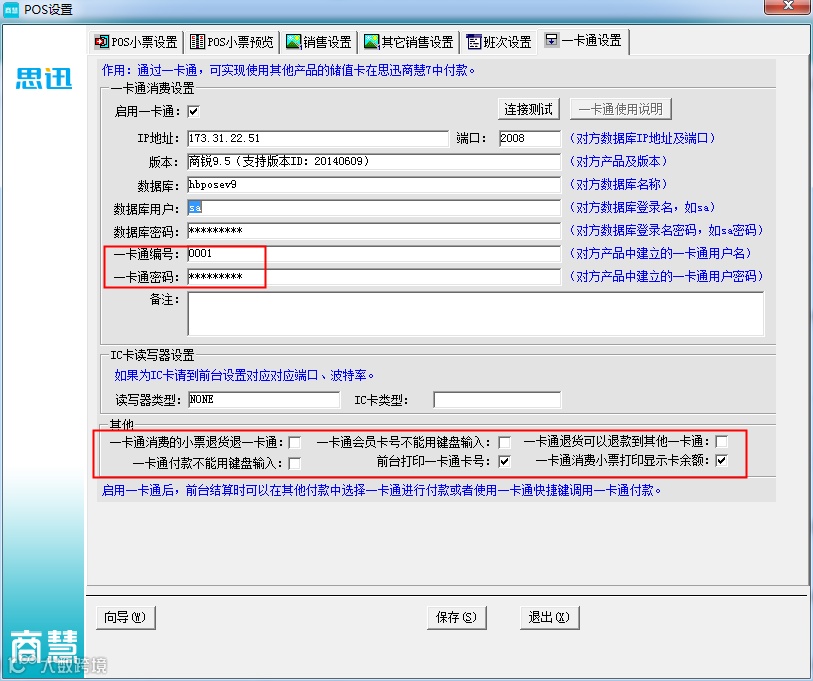Click the 端口 field showing 2008
The height and width of the screenshot is (681, 813).
coord(529,138)
